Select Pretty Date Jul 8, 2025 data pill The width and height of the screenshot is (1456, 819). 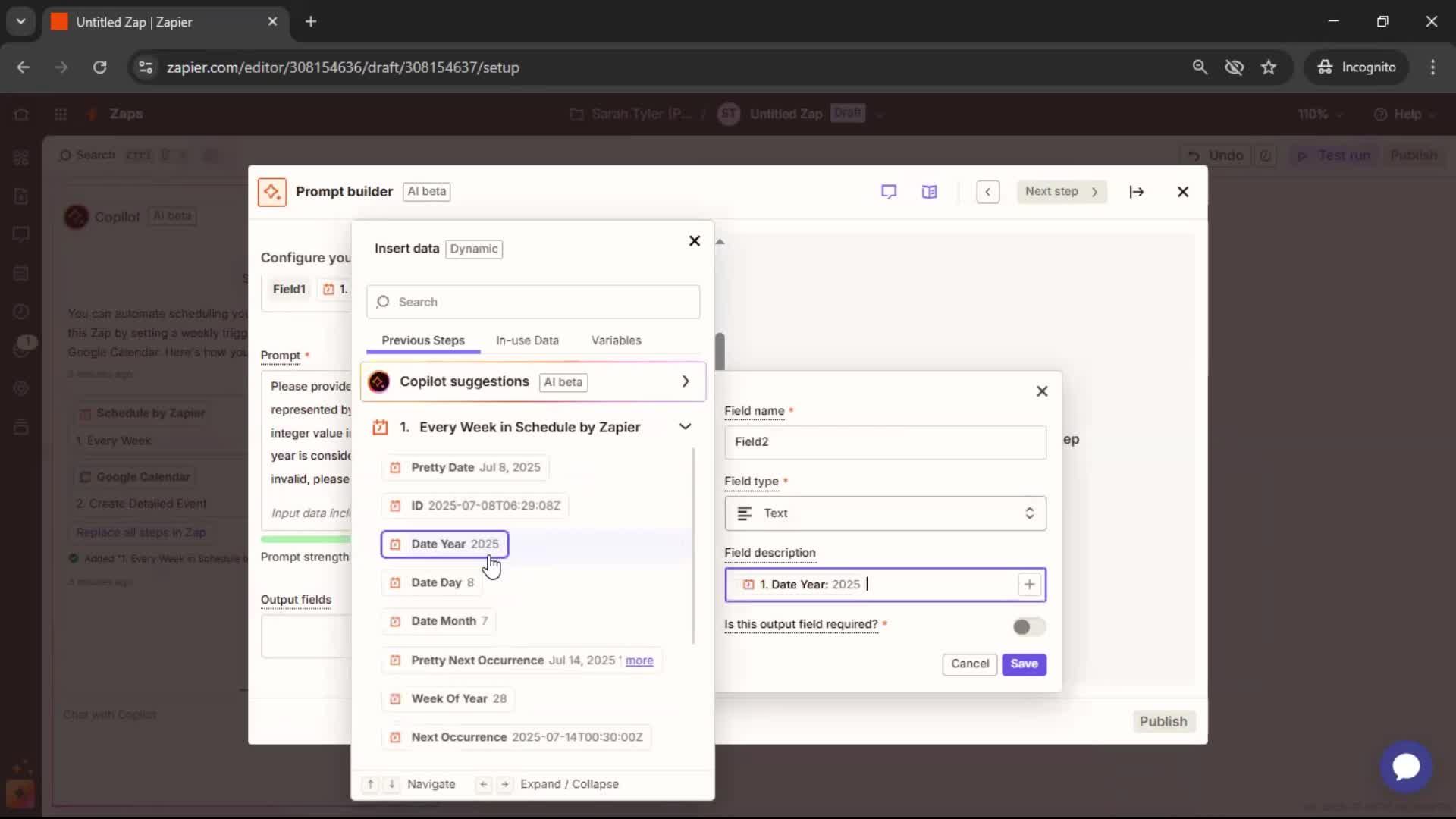[x=466, y=468]
